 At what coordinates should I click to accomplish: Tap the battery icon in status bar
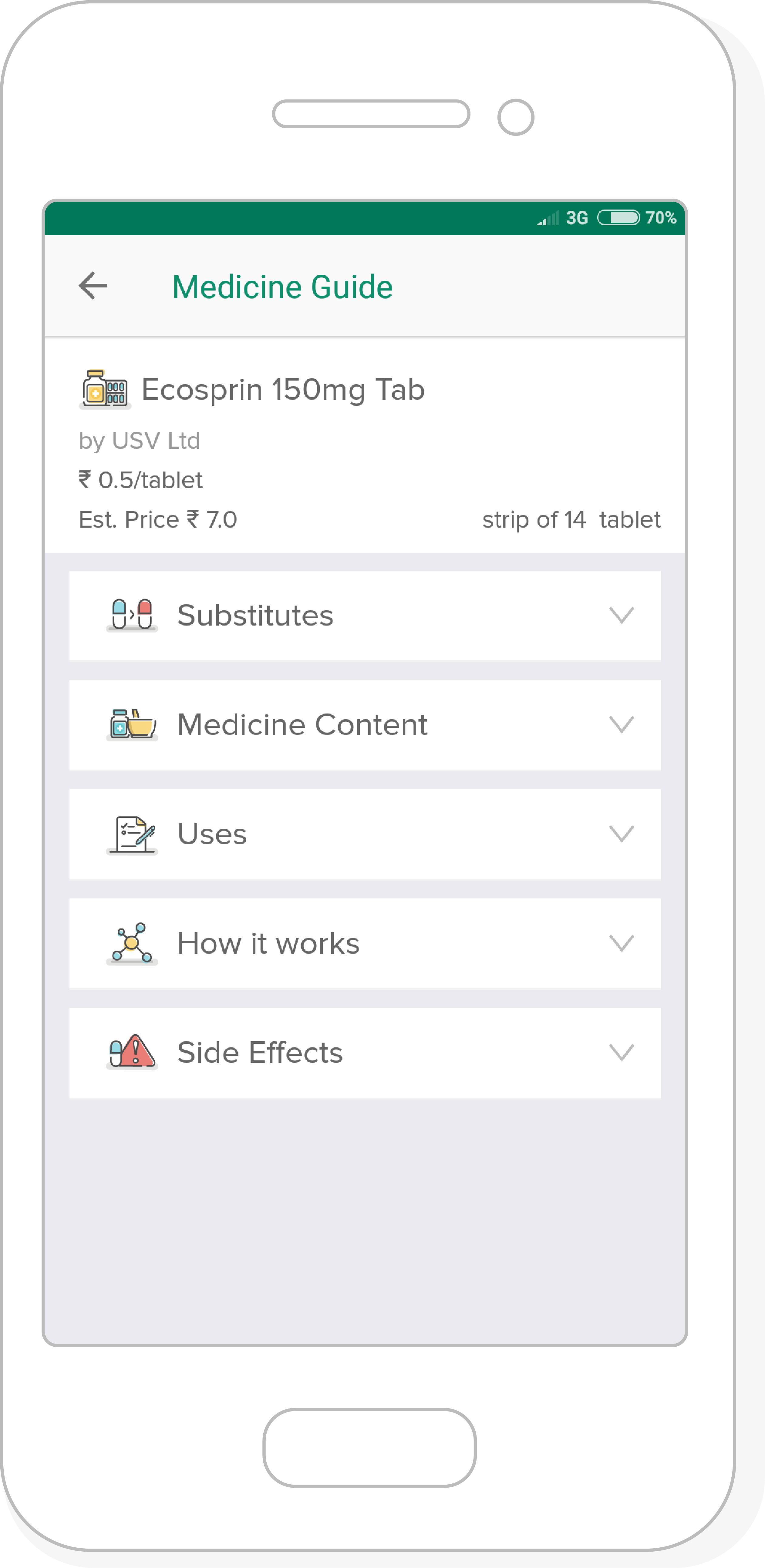click(x=618, y=217)
